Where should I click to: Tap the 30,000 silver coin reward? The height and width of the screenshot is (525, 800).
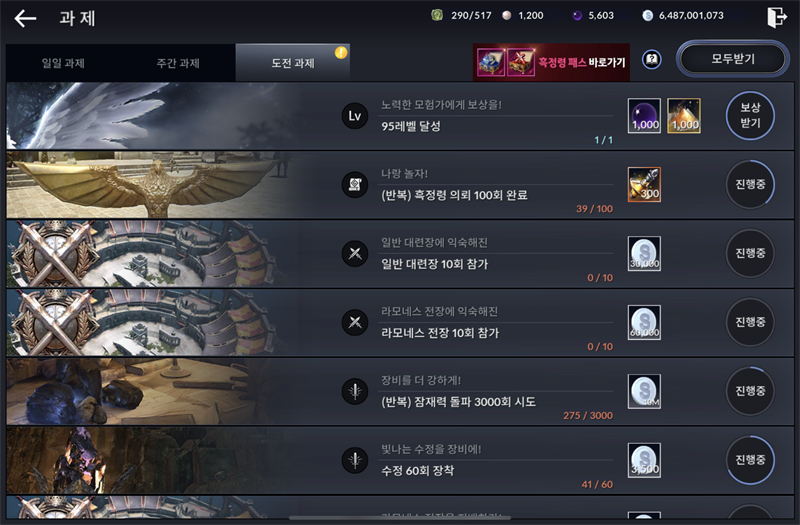pos(644,254)
